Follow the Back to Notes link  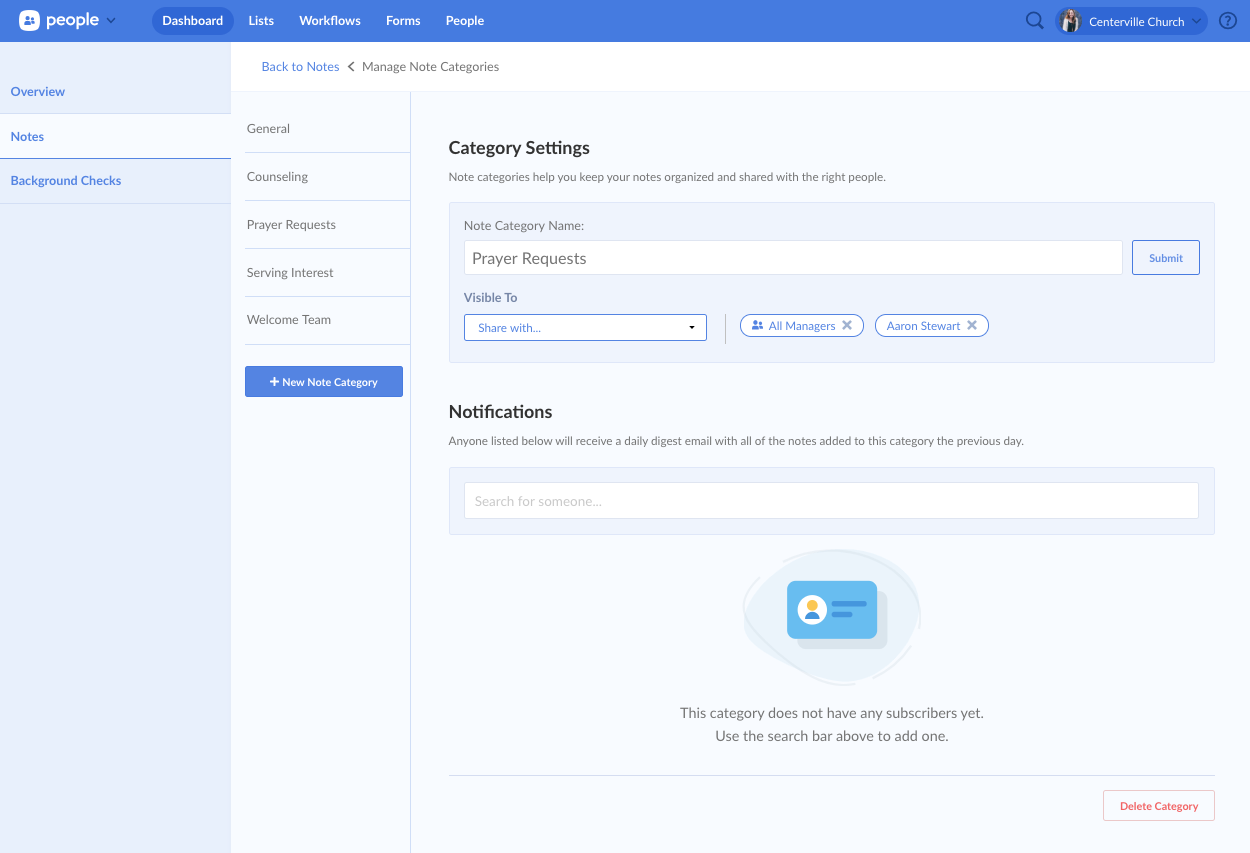(300, 67)
